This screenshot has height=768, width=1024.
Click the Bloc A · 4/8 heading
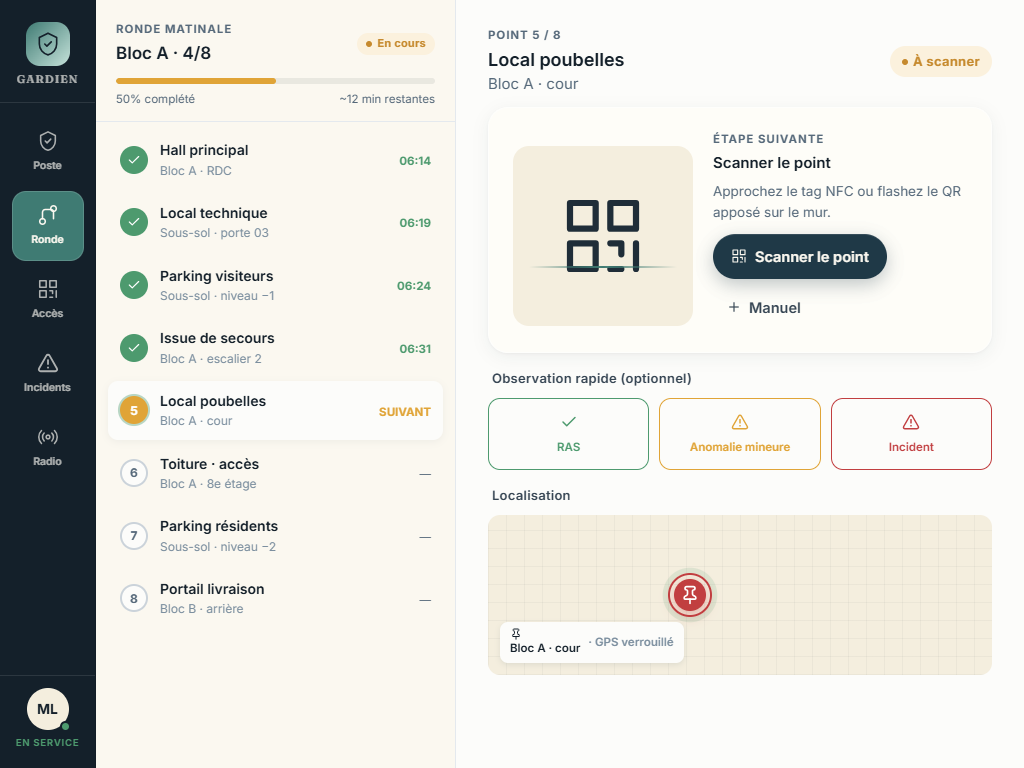click(163, 54)
